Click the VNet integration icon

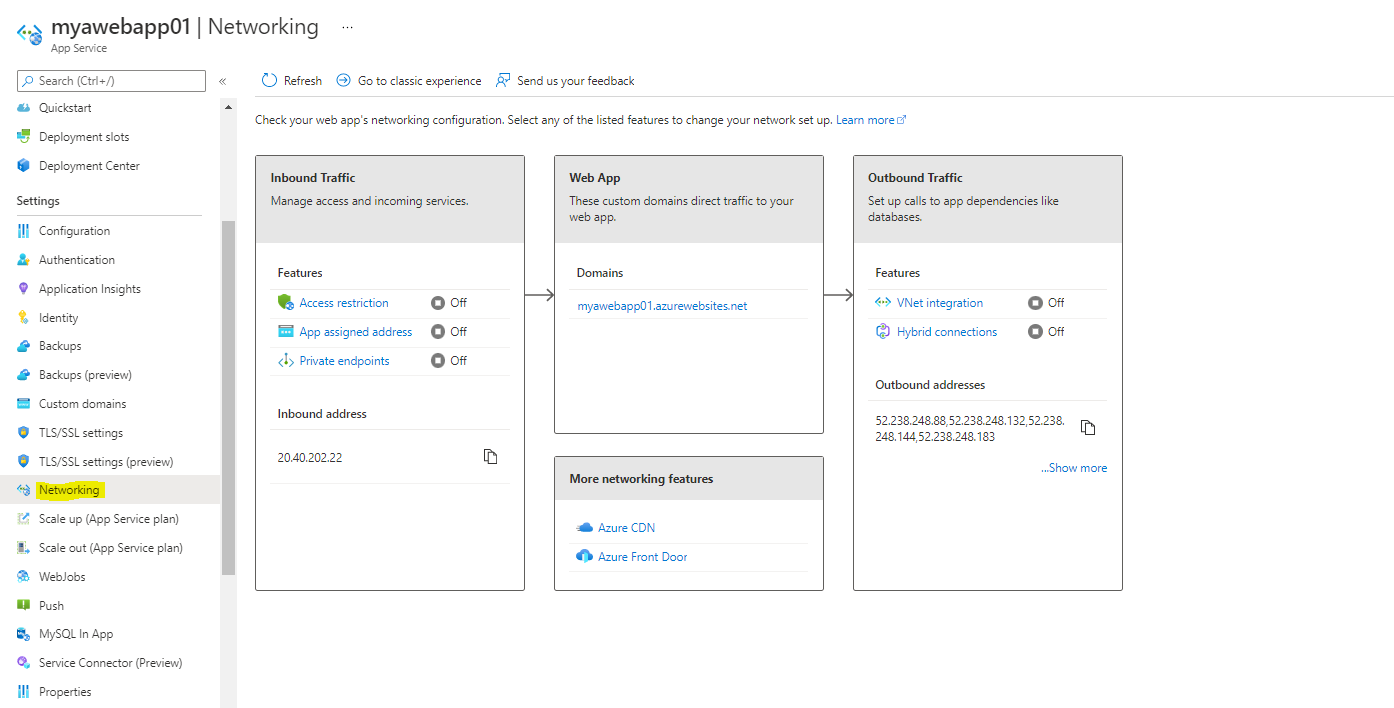(x=883, y=303)
